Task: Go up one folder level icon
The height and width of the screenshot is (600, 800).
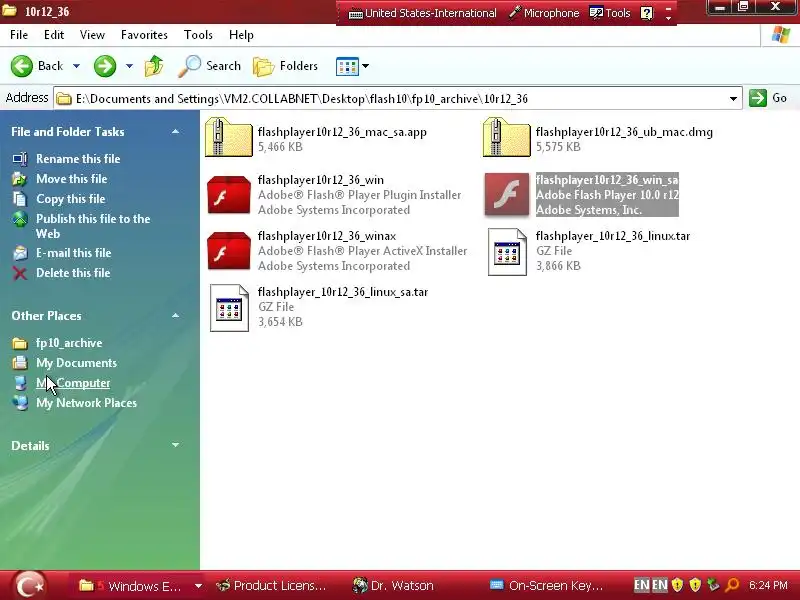Action: [154, 66]
